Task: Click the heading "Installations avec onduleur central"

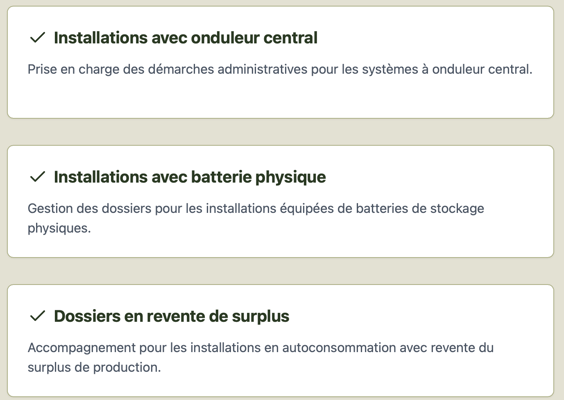Action: (x=186, y=38)
